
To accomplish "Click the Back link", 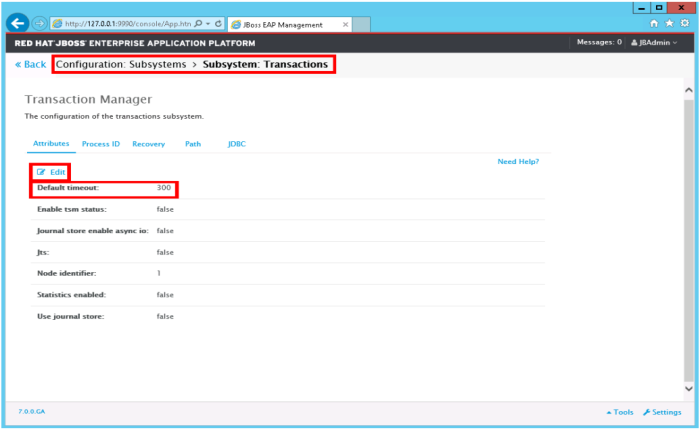I will pos(30,64).
